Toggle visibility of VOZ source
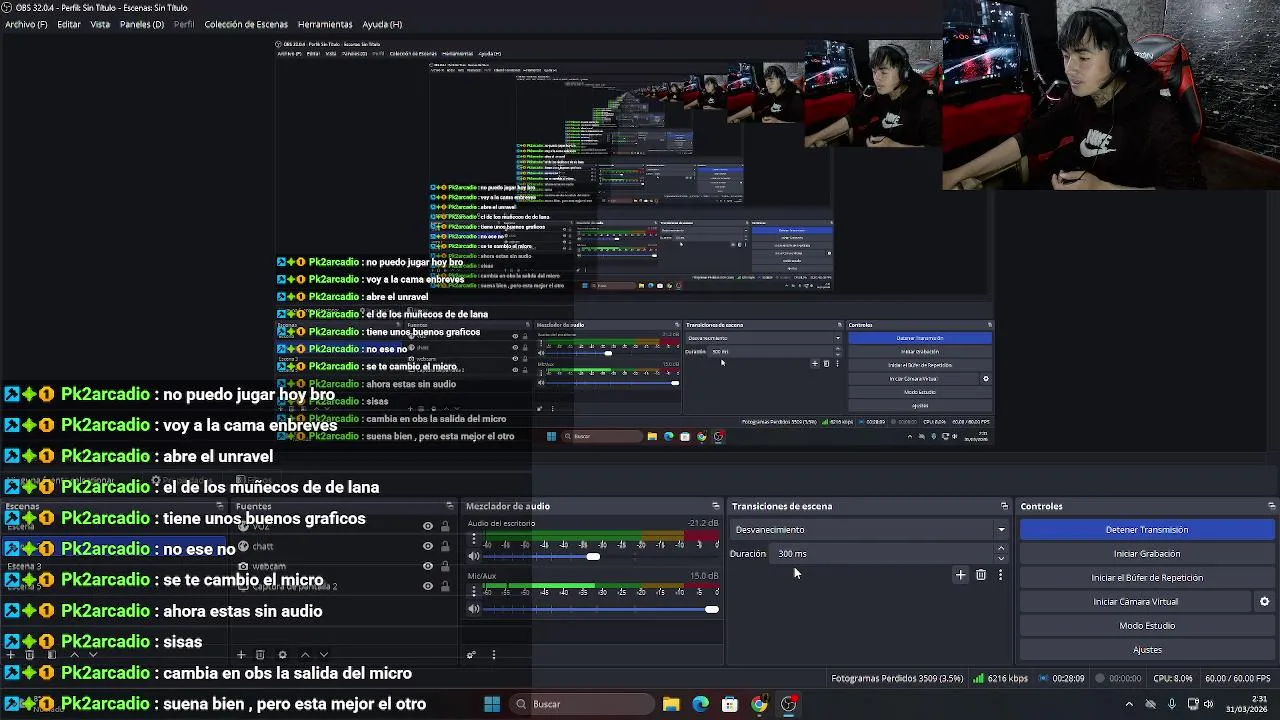 pos(428,526)
